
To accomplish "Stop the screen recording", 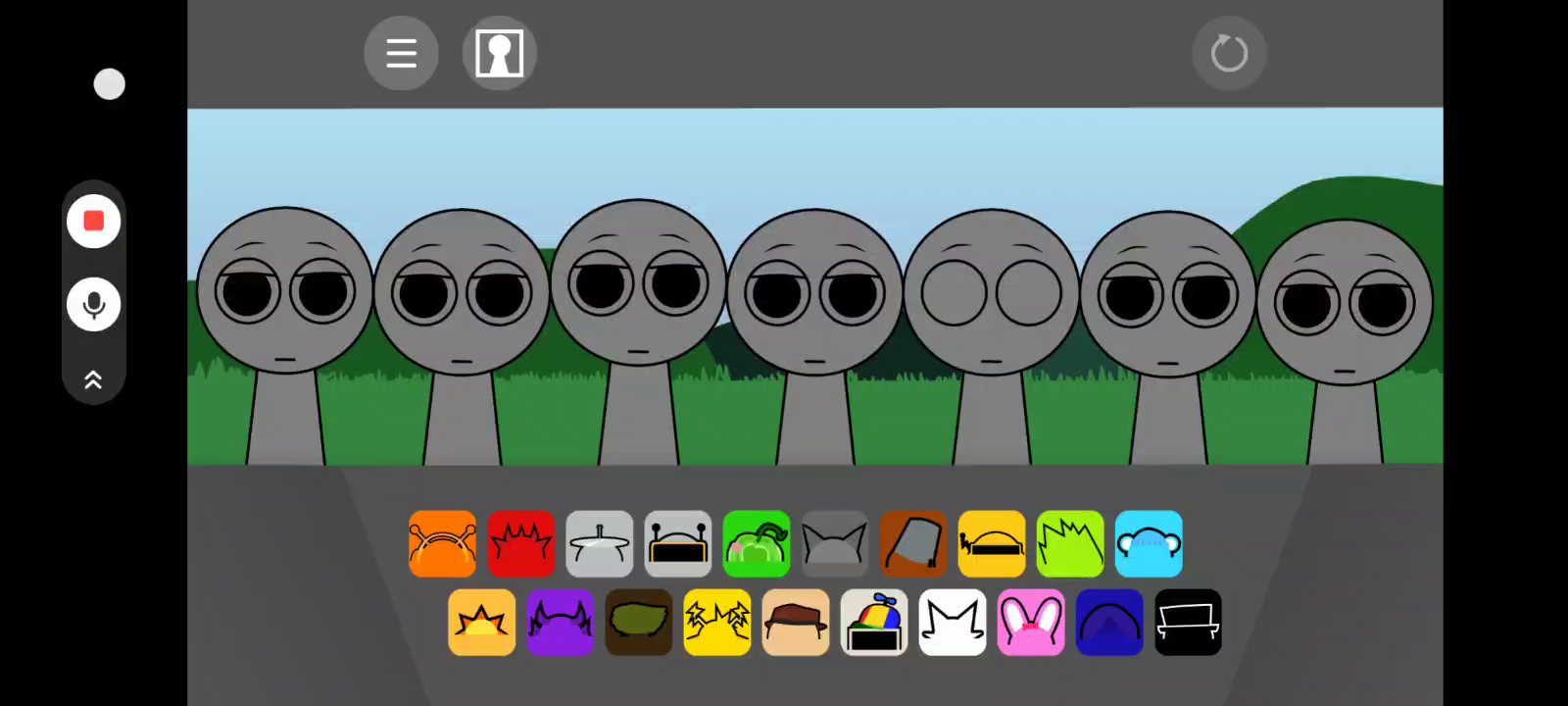I will pyautogui.click(x=94, y=222).
